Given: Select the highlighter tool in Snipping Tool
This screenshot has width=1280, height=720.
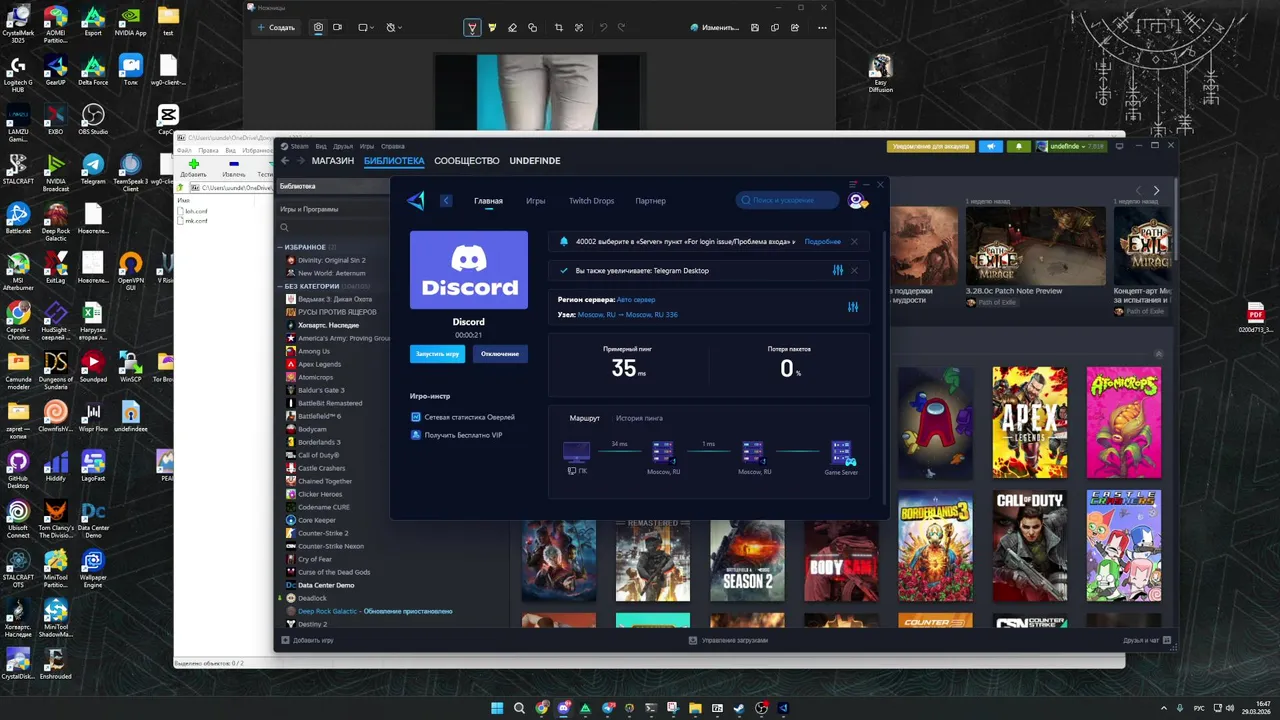Looking at the screenshot, I should (492, 28).
